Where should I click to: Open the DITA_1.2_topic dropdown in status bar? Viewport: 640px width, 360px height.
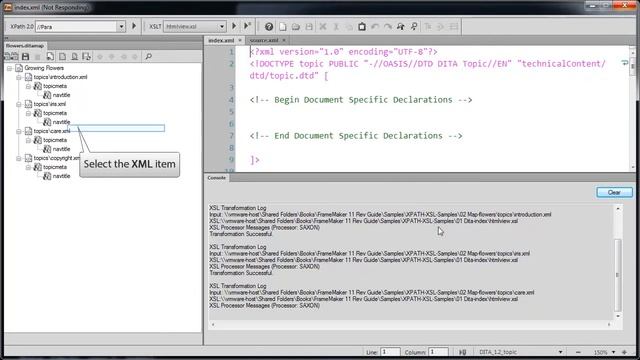click(560, 352)
